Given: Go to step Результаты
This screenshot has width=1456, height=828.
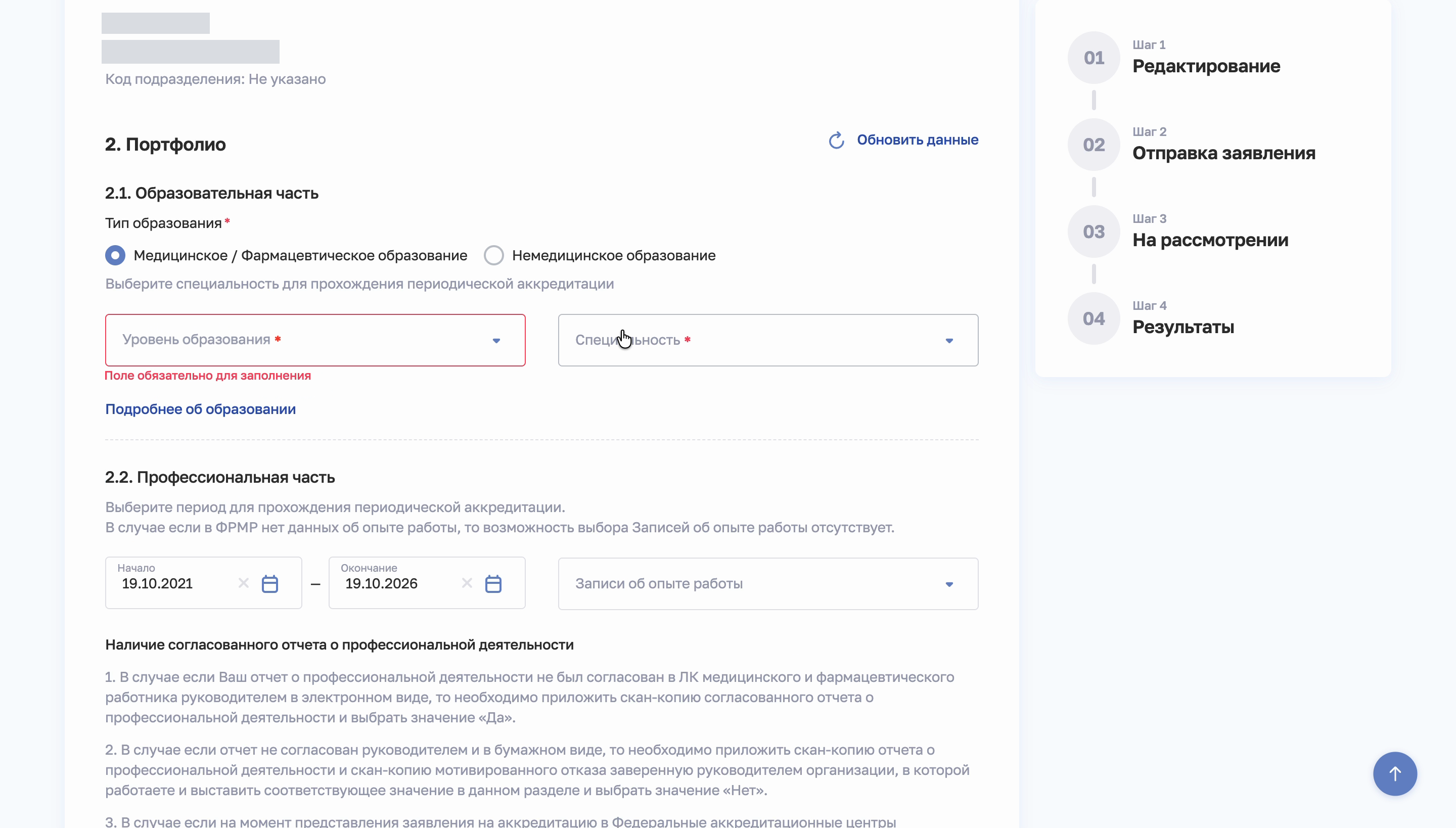Looking at the screenshot, I should pyautogui.click(x=1183, y=327).
